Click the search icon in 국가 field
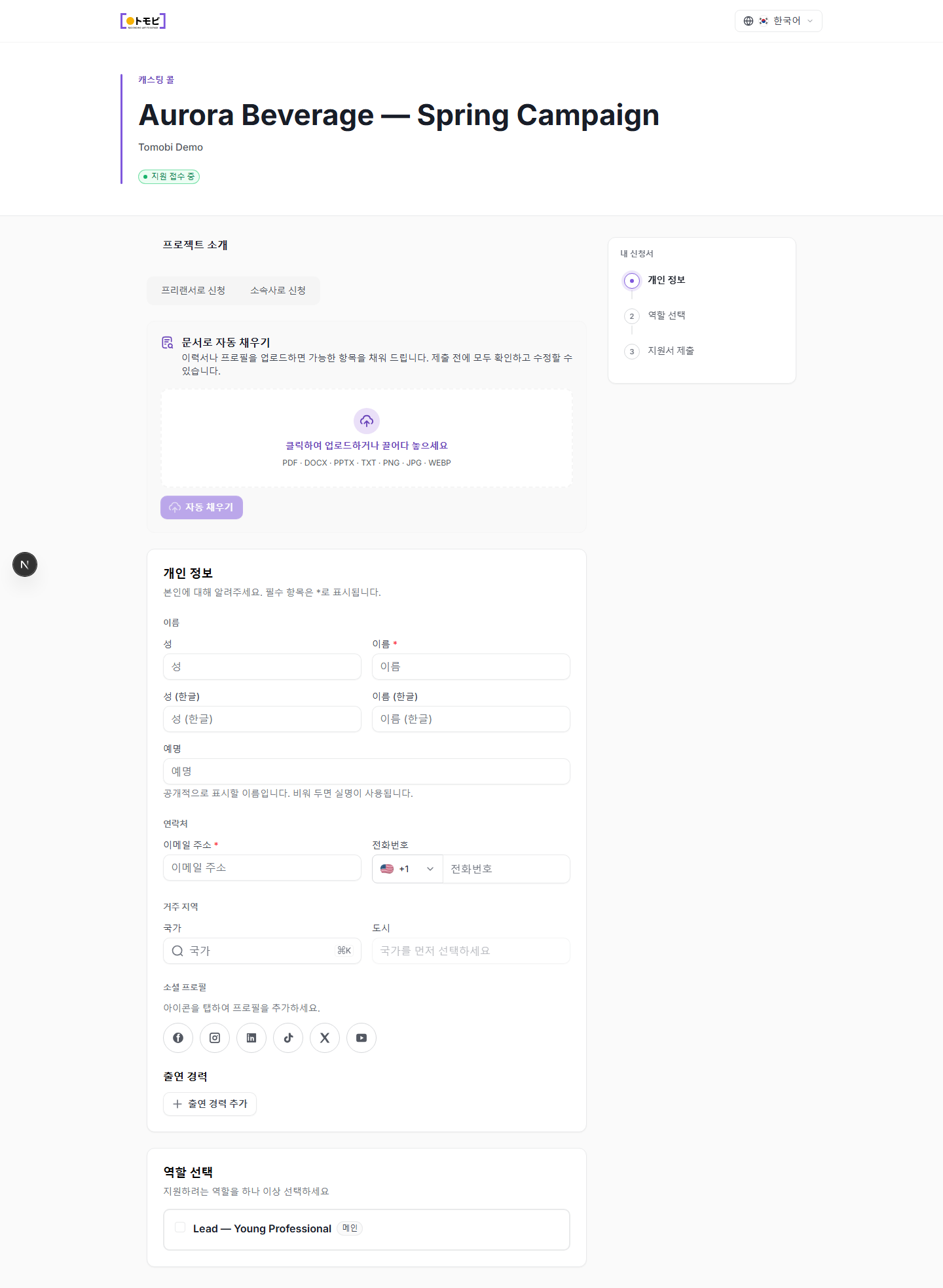943x1288 pixels. [x=177, y=951]
